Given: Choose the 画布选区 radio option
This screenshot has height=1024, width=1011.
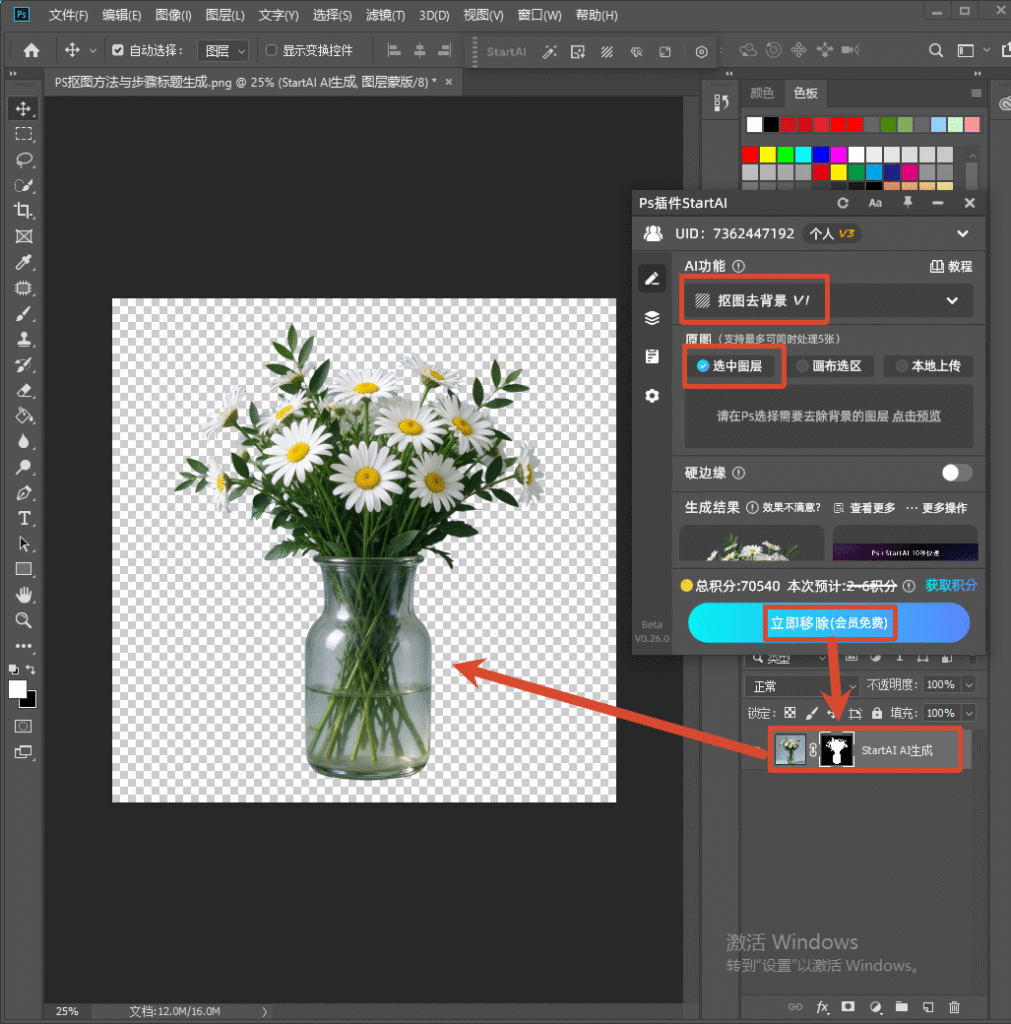Looking at the screenshot, I should [829, 366].
